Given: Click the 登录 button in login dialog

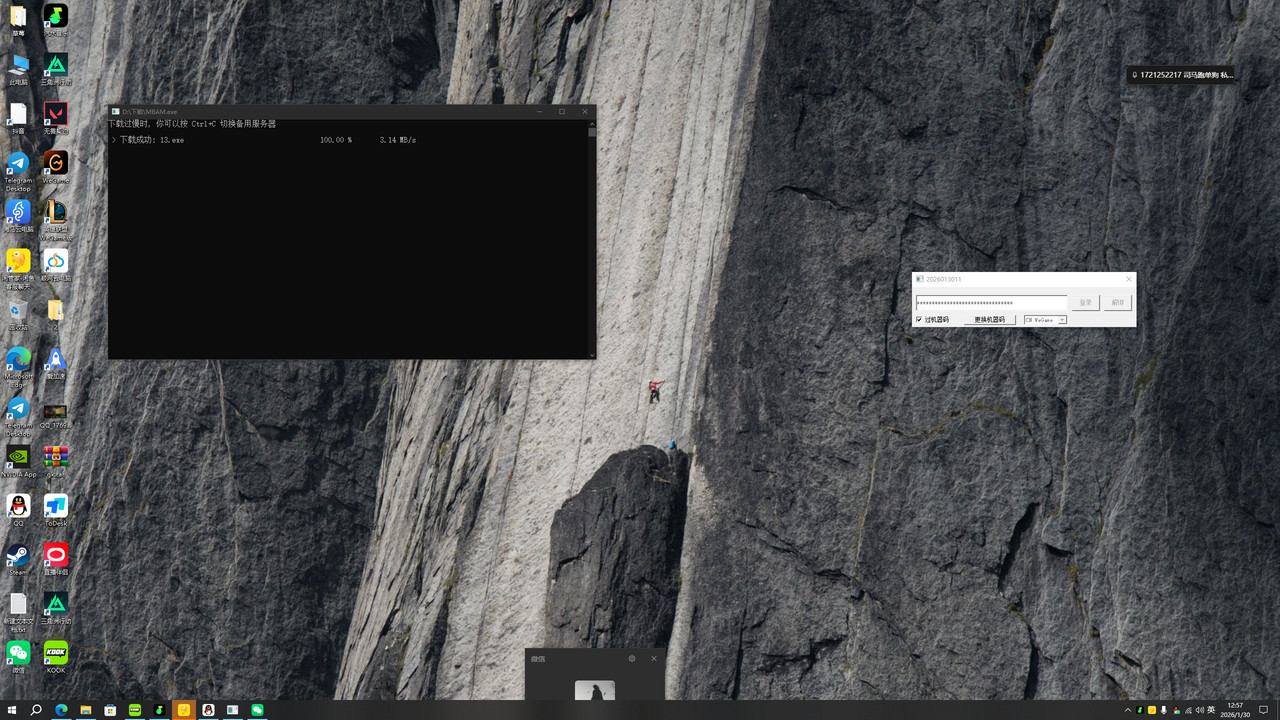Looking at the screenshot, I should (1086, 302).
